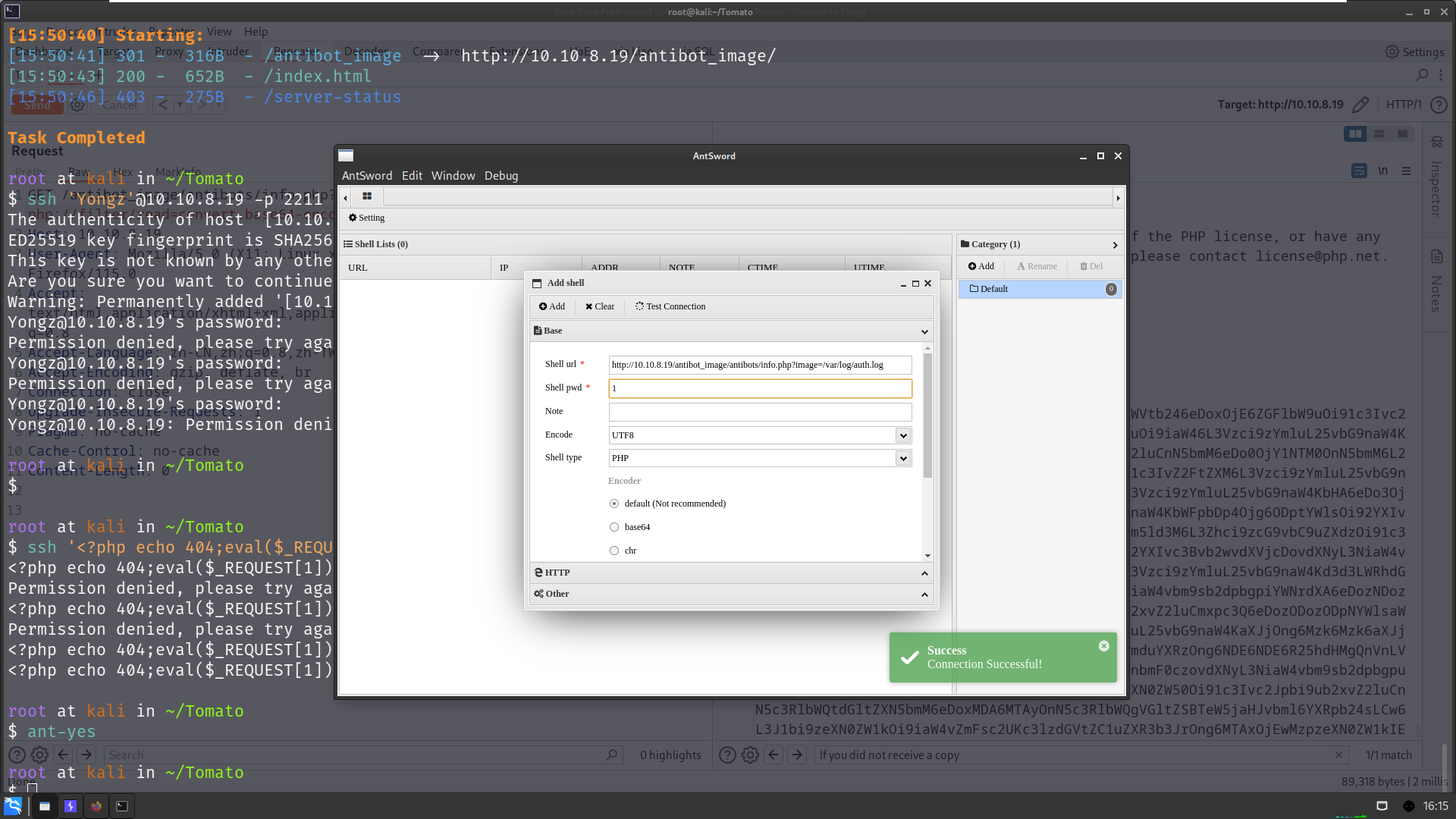Switch Burp layout to single combined view
This screenshot has width=1456, height=819.
1402,134
